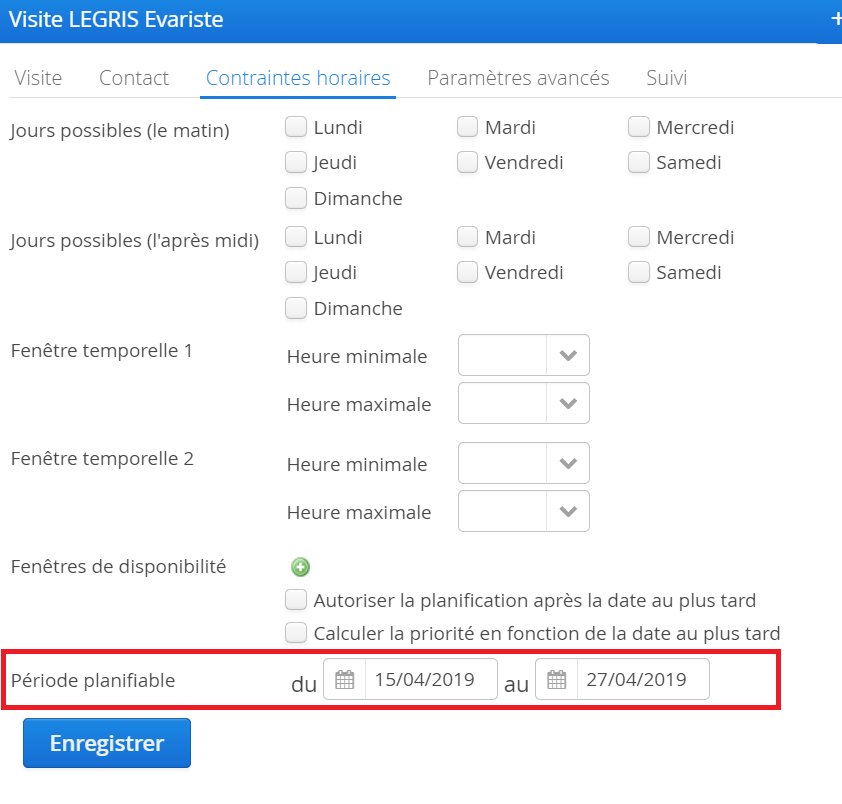Open the Contact tab

point(134,78)
